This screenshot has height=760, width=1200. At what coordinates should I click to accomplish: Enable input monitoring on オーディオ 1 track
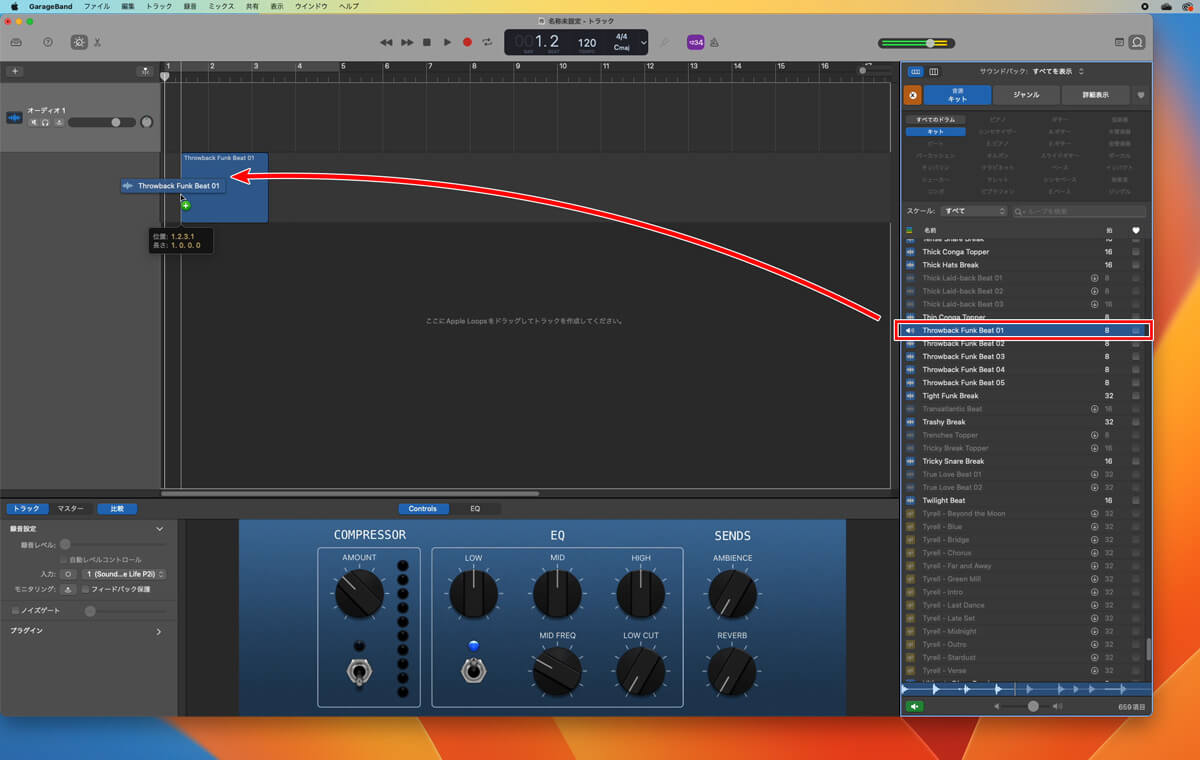[58, 122]
